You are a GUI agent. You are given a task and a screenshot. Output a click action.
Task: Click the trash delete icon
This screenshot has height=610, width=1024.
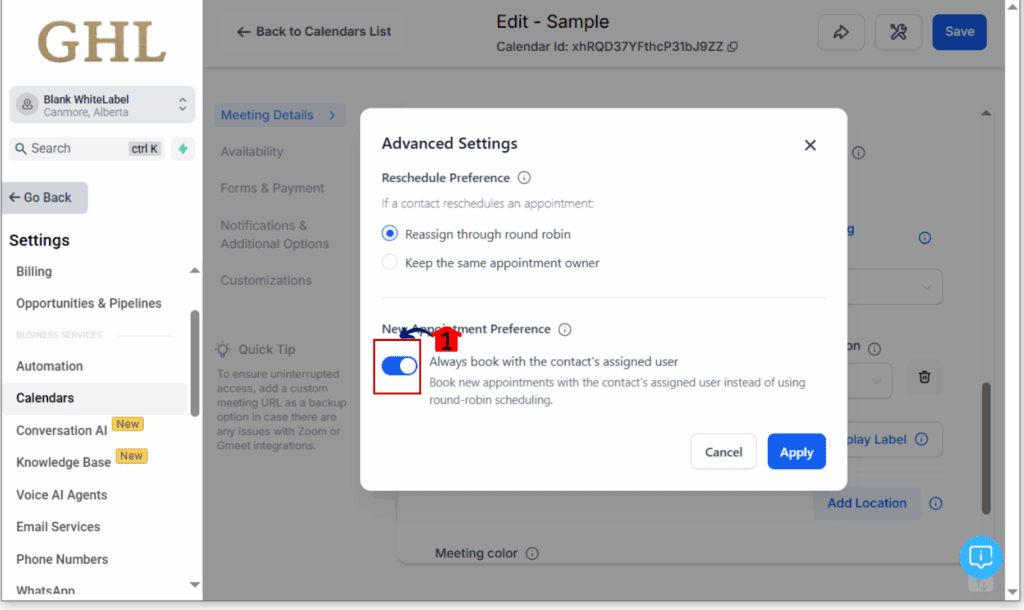(x=924, y=377)
